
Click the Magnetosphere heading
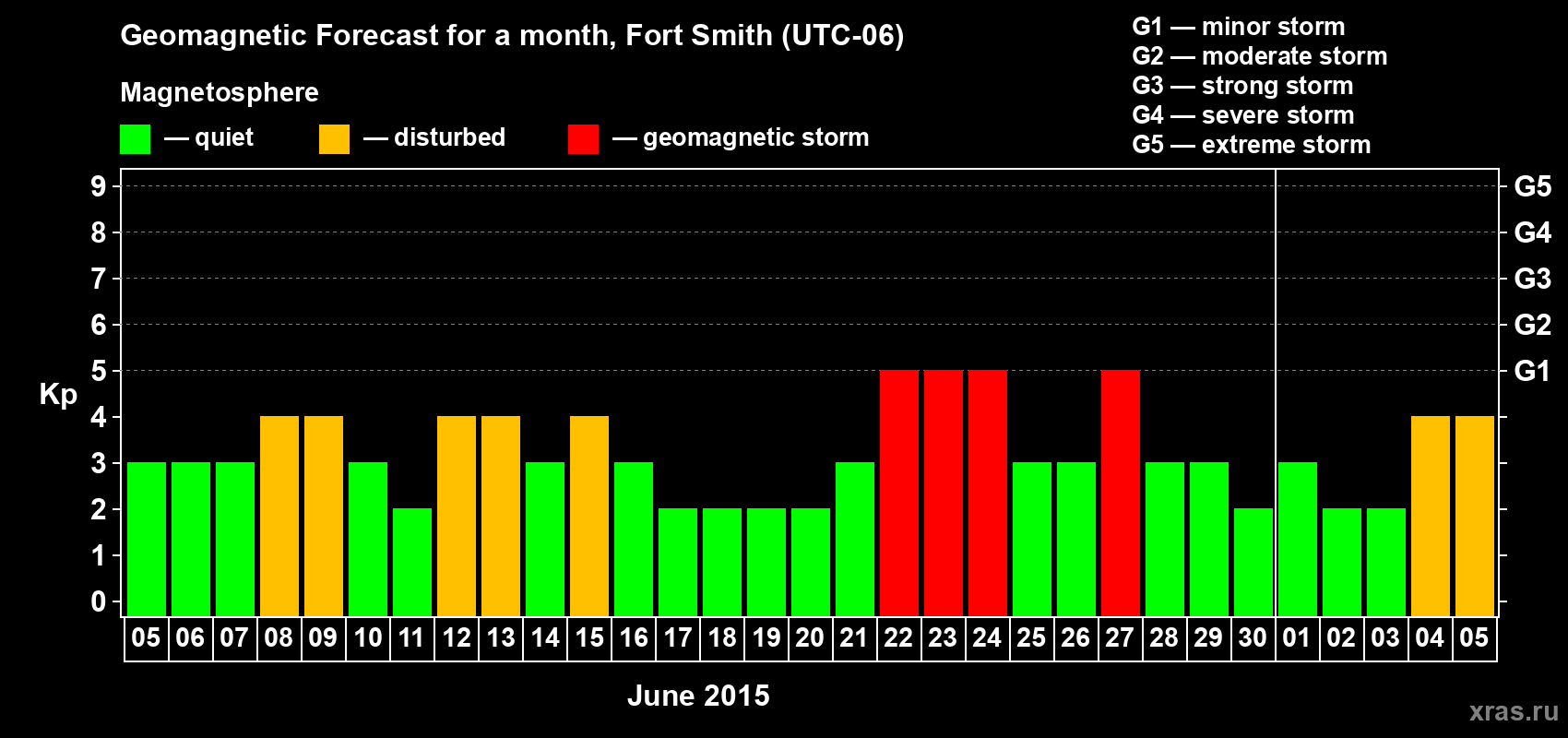pyautogui.click(x=220, y=92)
